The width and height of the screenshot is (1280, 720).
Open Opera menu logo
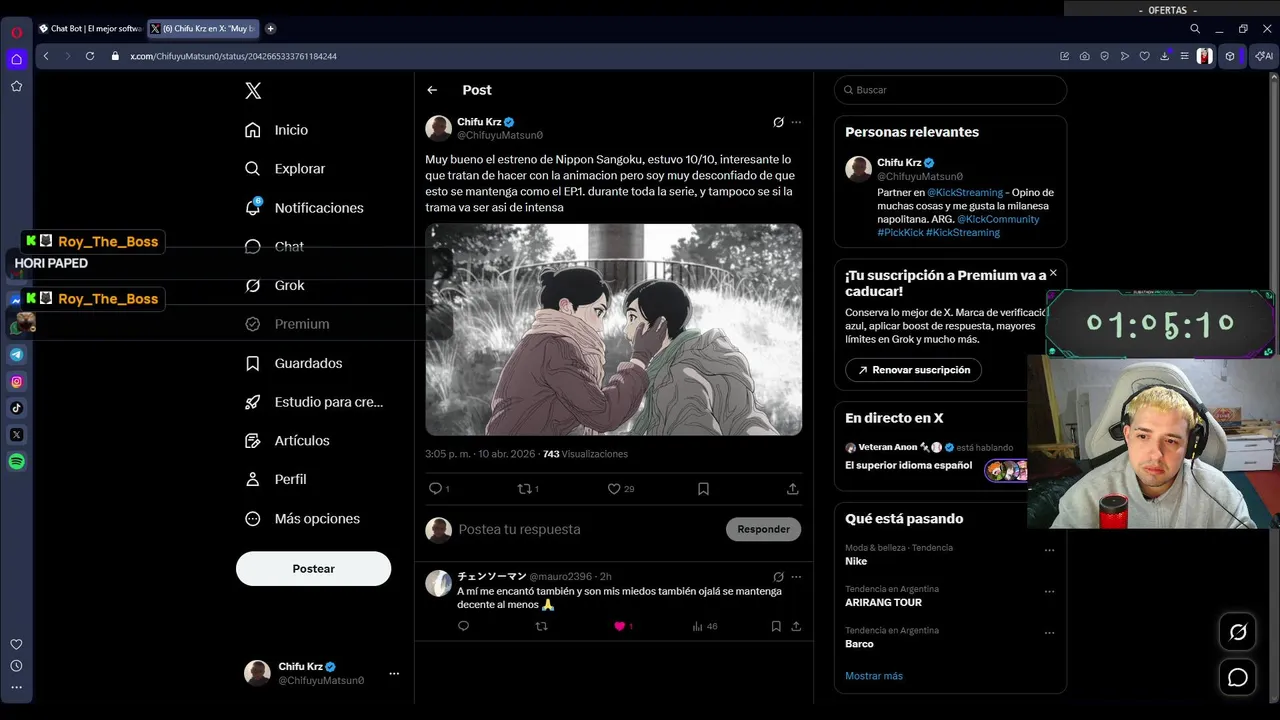(x=17, y=32)
